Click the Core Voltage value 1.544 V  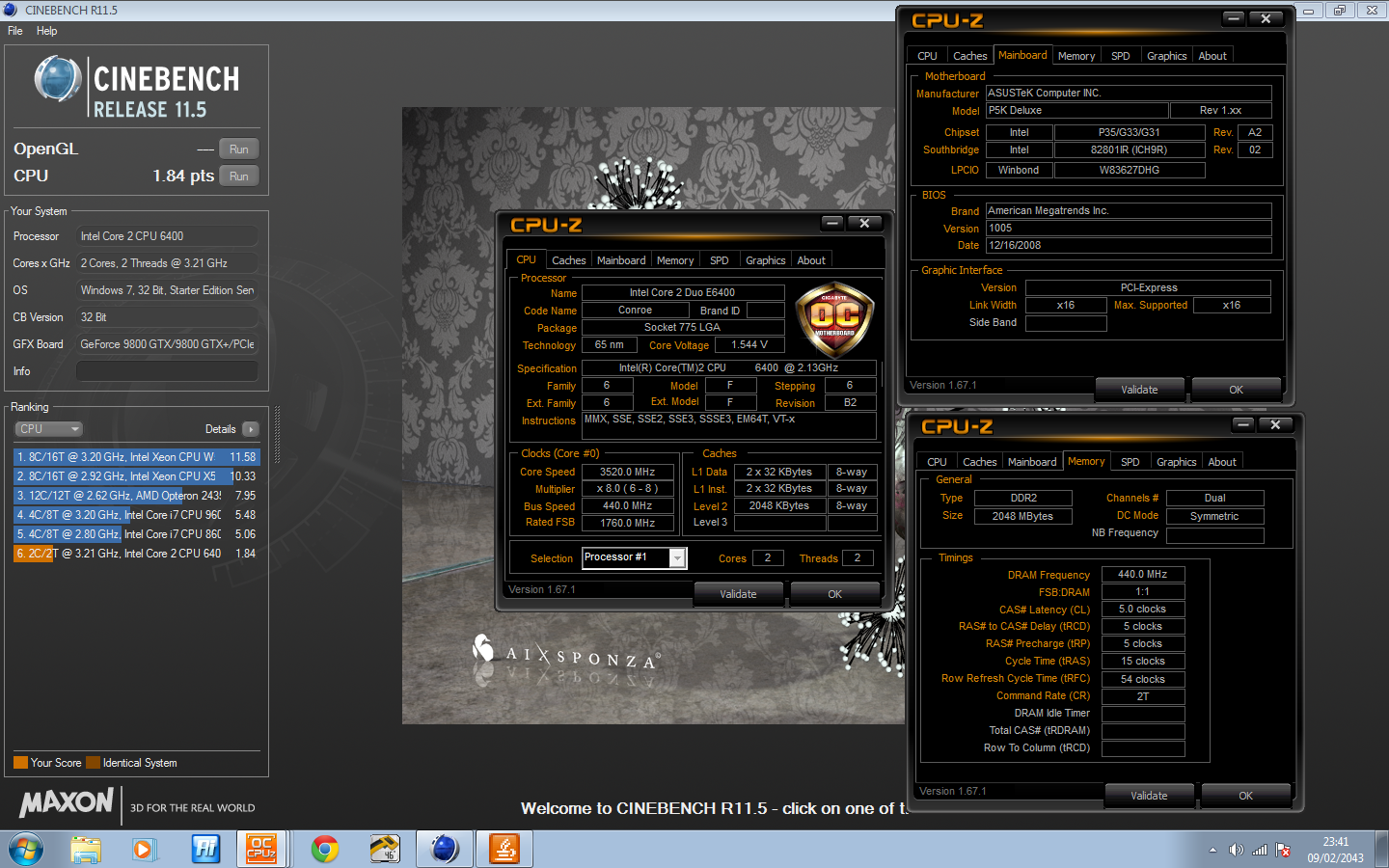pos(749,344)
